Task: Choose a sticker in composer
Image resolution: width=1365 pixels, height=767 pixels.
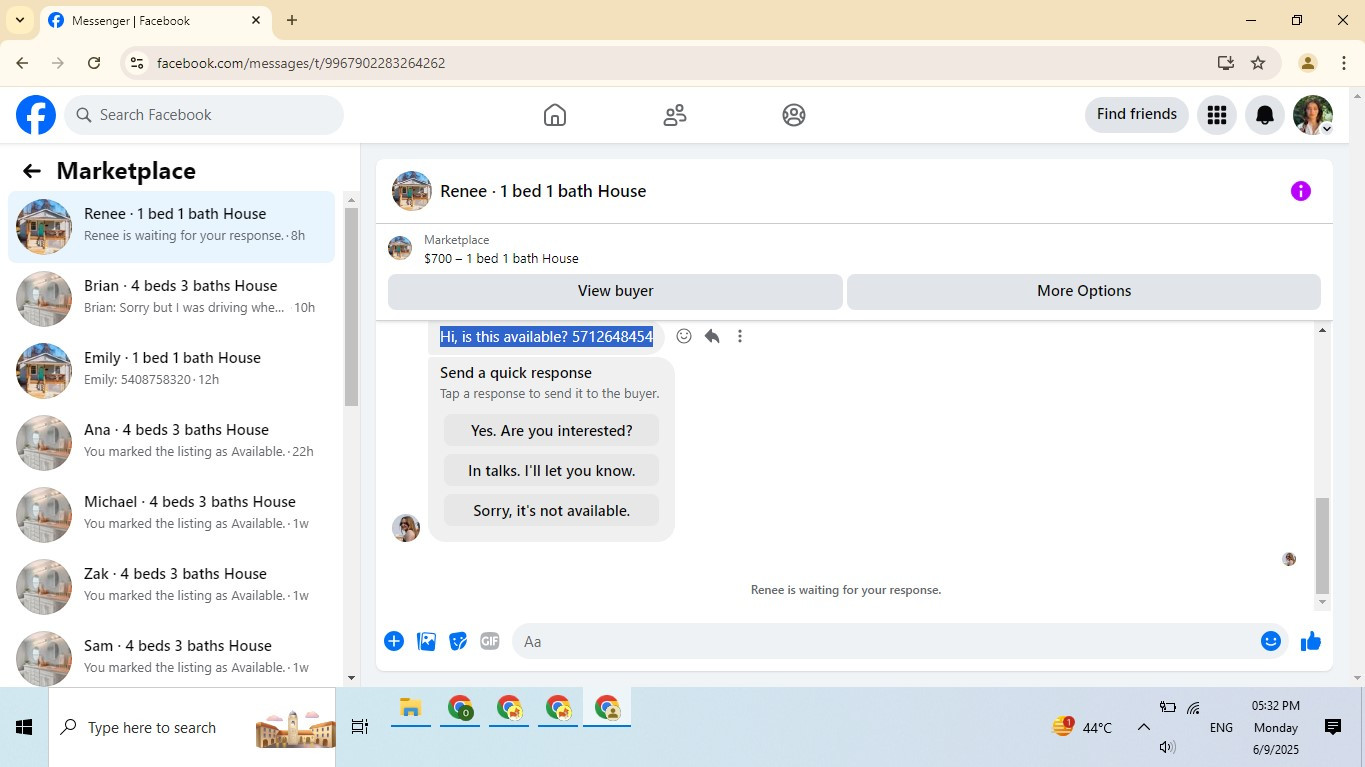Action: pyautogui.click(x=458, y=641)
